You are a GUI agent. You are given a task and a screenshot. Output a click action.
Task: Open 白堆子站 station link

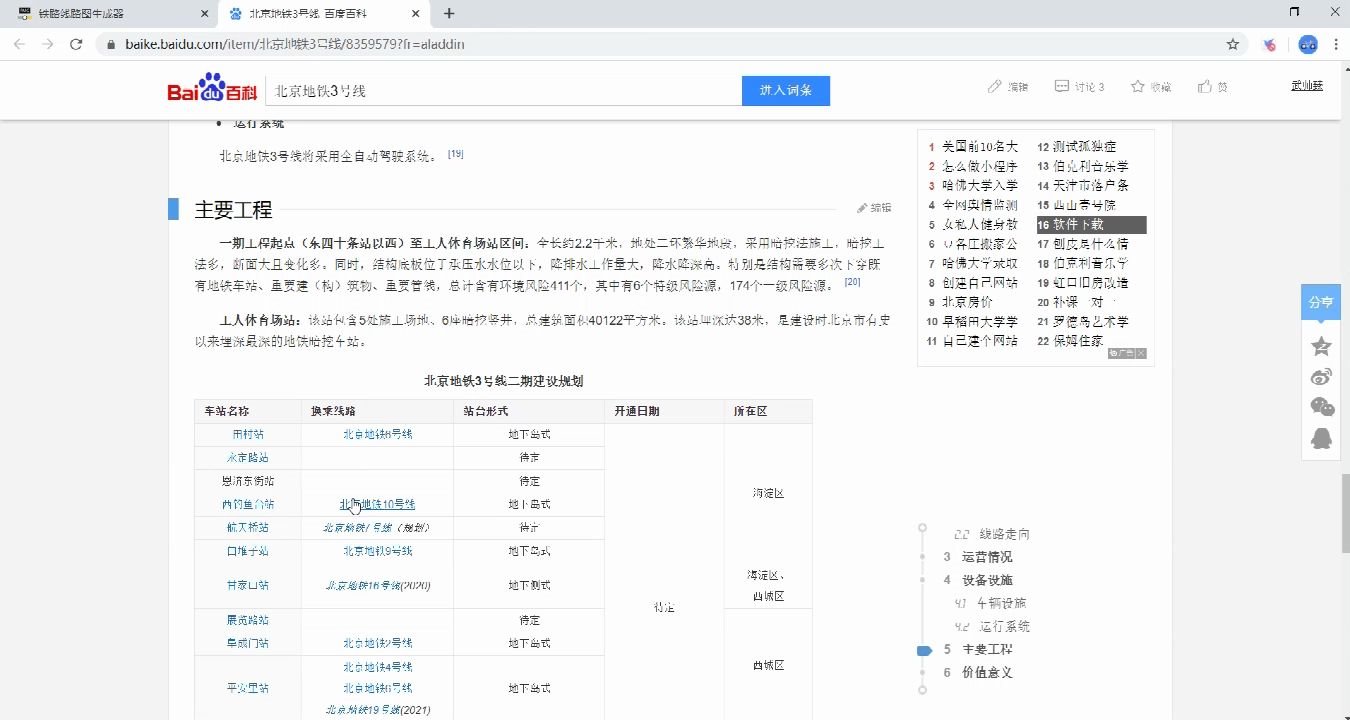[248, 551]
